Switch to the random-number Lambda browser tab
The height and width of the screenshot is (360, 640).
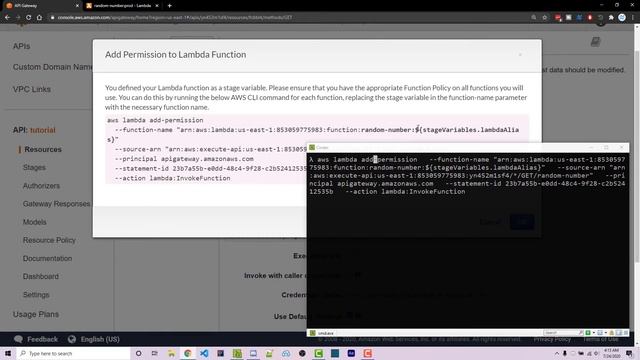click(122, 6)
